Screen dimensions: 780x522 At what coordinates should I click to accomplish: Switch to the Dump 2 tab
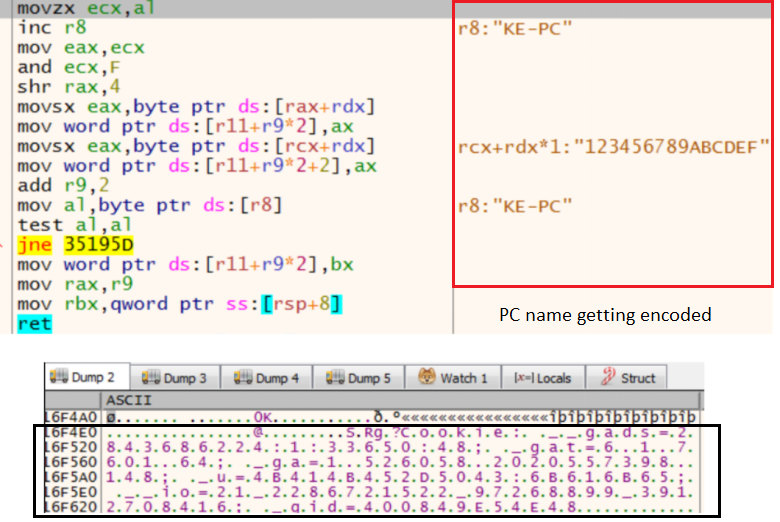coord(88,377)
